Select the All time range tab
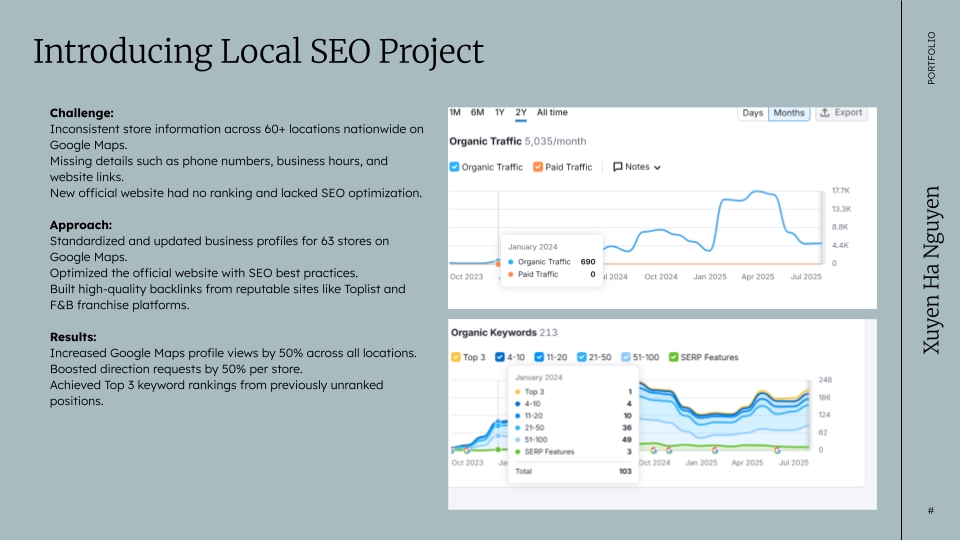The image size is (960, 540). coord(552,113)
